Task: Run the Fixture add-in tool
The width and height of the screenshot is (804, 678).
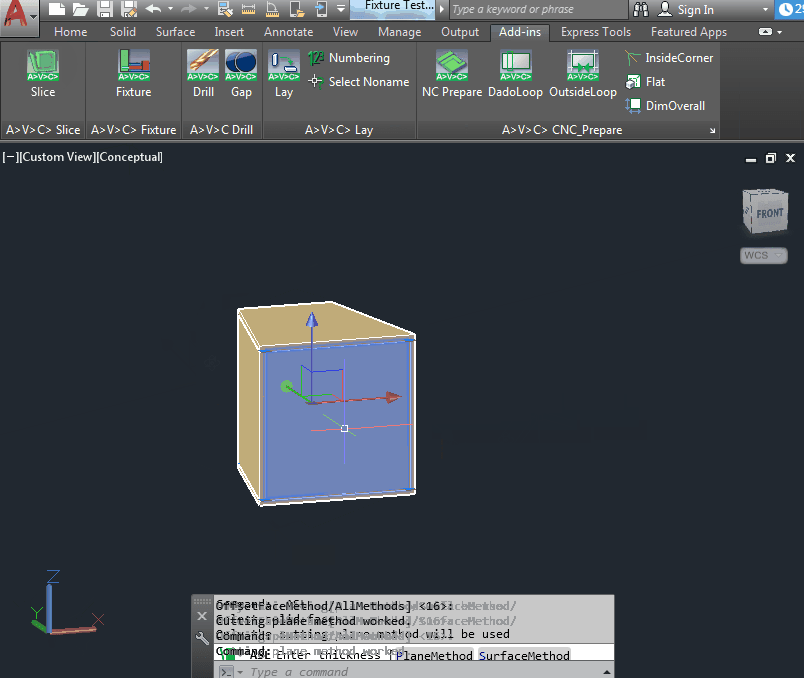Action: (x=134, y=74)
